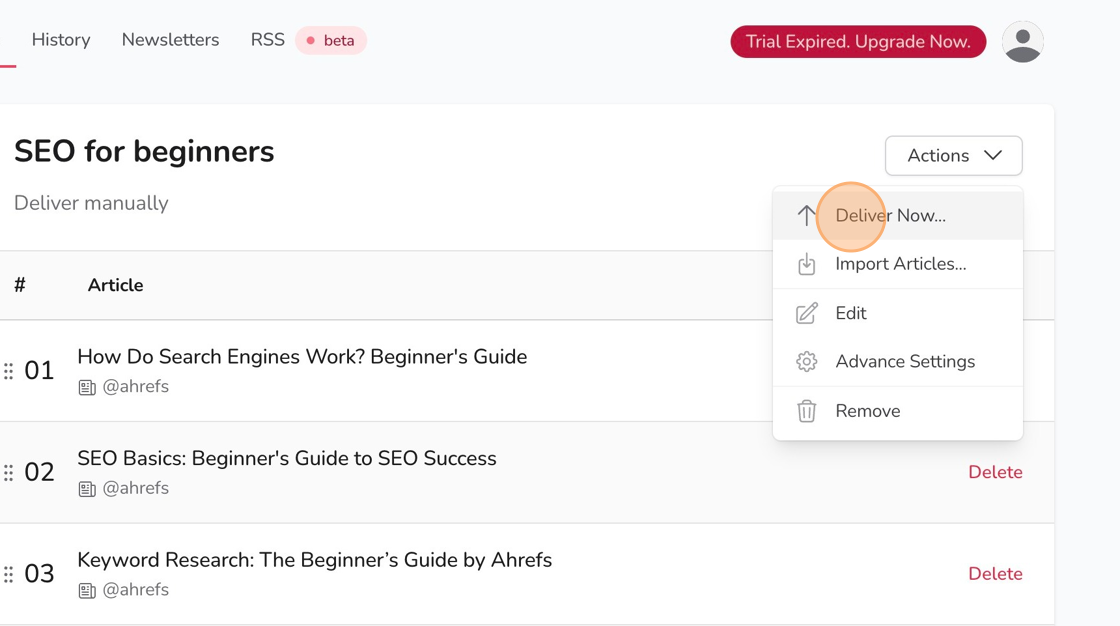The image size is (1120, 626).
Task: Click the newspaper icon under SEO Basics article
Action: [87, 489]
